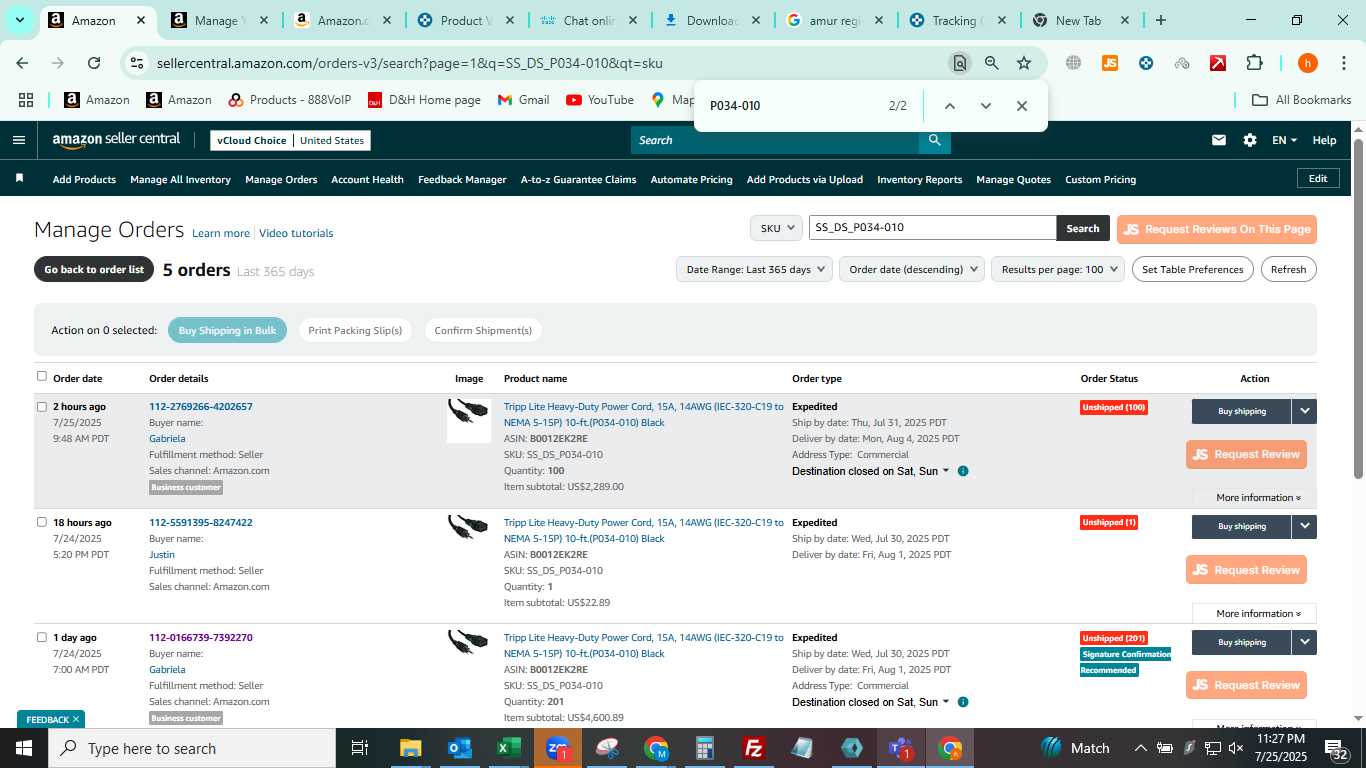This screenshot has height=768, width=1366.
Task: Expand Buy shipping arrow for order 112-5591395-8247422
Action: (1304, 526)
